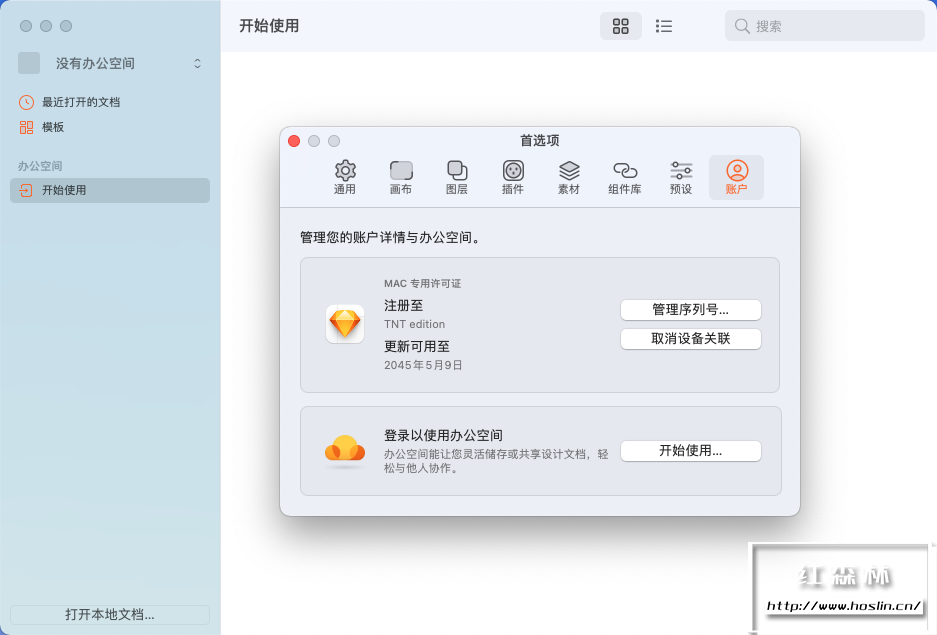Click the 2045年5月9日 update date

click(423, 365)
